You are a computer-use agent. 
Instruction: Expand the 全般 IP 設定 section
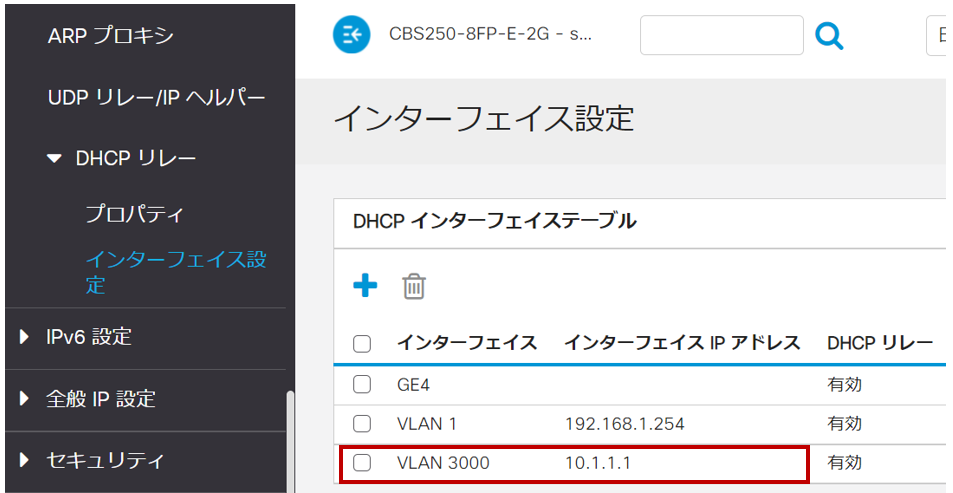[x=24, y=398]
